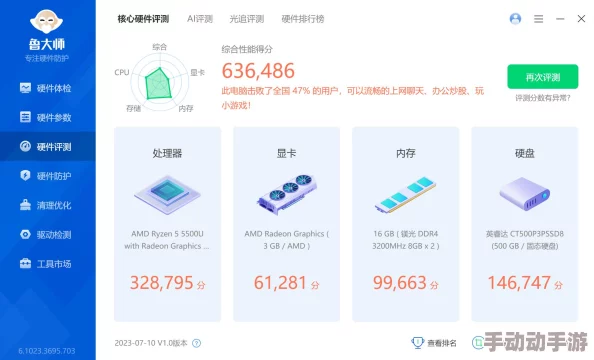Open 硬件体检 in the sidebar
The width and height of the screenshot is (594, 360).
click(x=48, y=88)
